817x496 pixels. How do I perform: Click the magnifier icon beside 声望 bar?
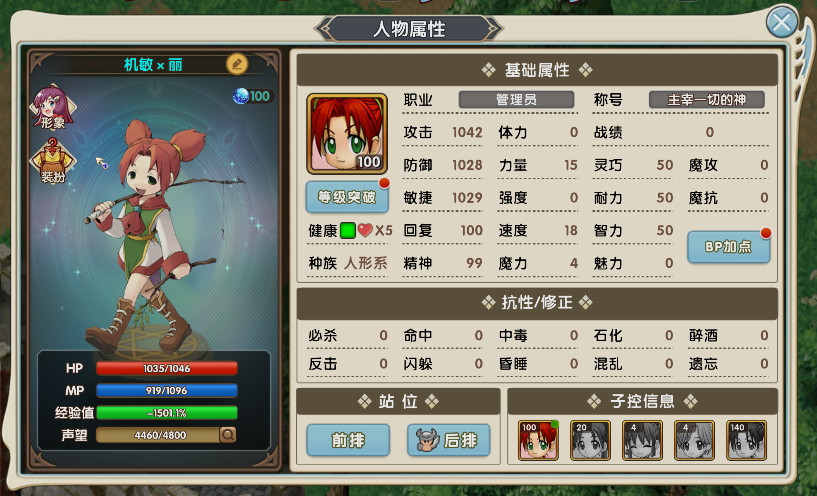tap(228, 435)
